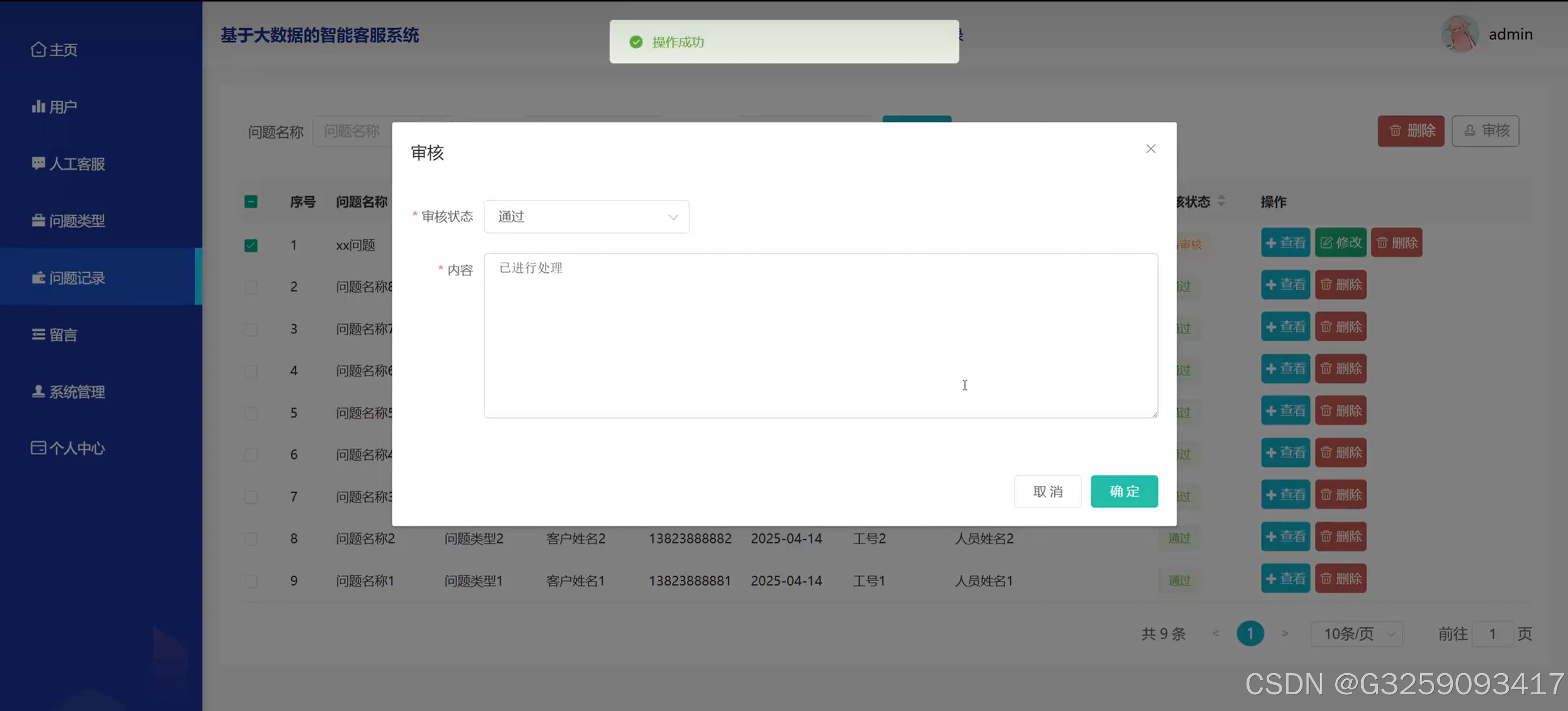Viewport: 1568px width, 711px height.
Task: Check the checkbox for row 8 问题名称2
Action: (251, 539)
